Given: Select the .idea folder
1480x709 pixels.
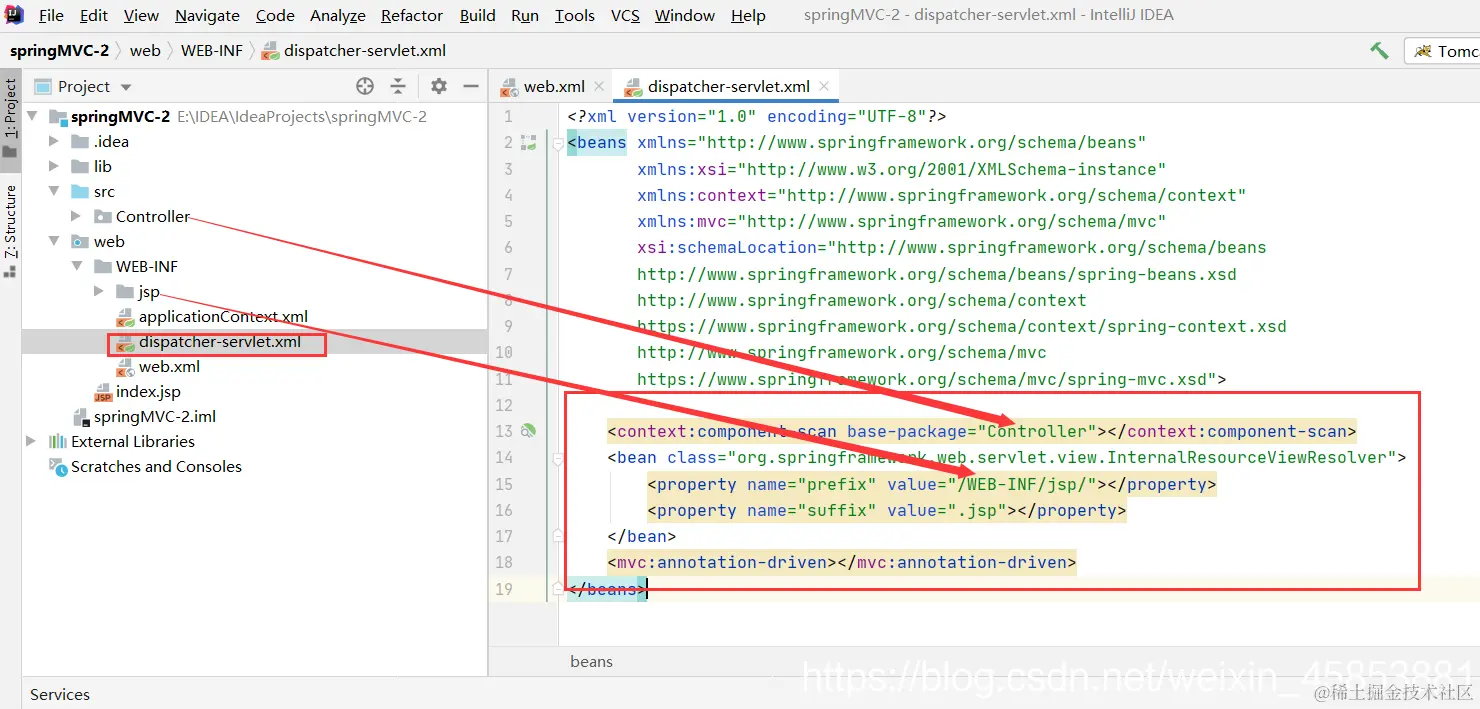Looking at the screenshot, I should pyautogui.click(x=111, y=141).
